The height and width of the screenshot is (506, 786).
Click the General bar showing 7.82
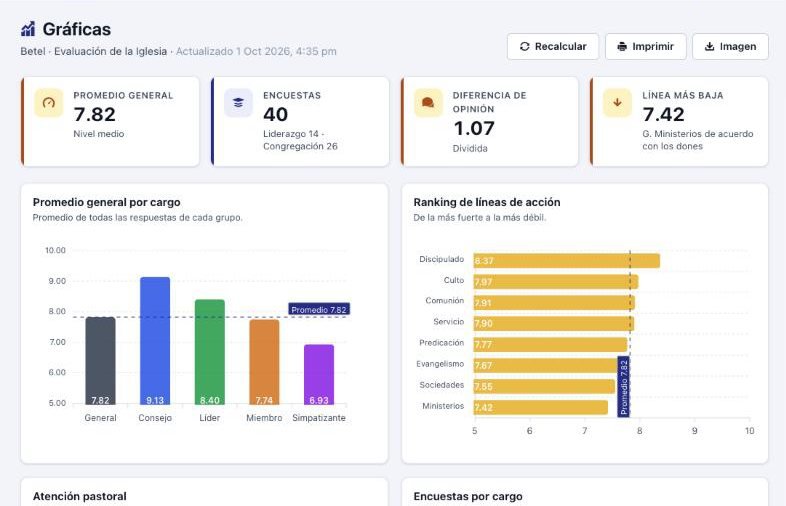tap(100, 361)
